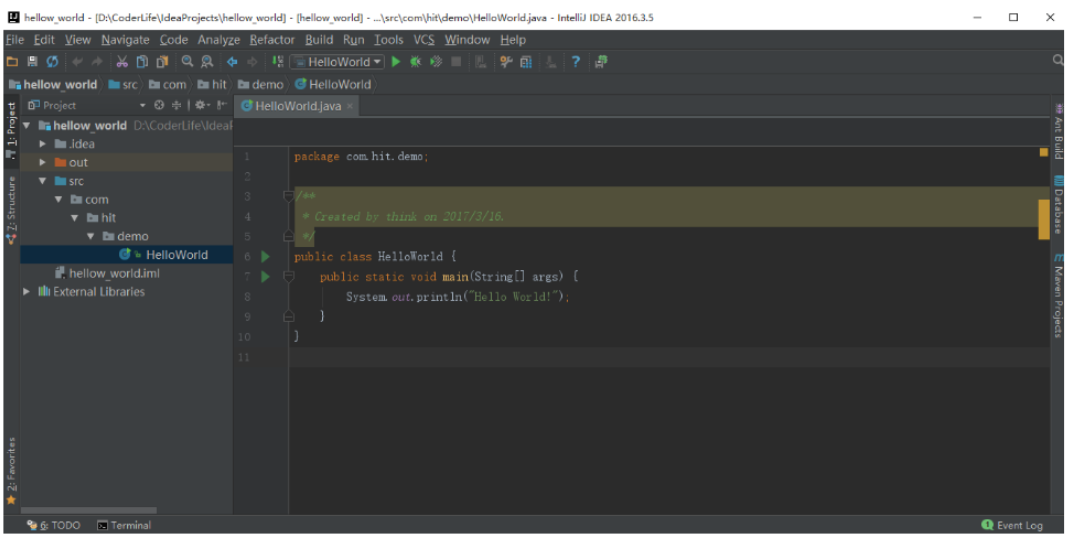
Task: Click the Redo arrow toolbar icon
Action: (x=97, y=62)
